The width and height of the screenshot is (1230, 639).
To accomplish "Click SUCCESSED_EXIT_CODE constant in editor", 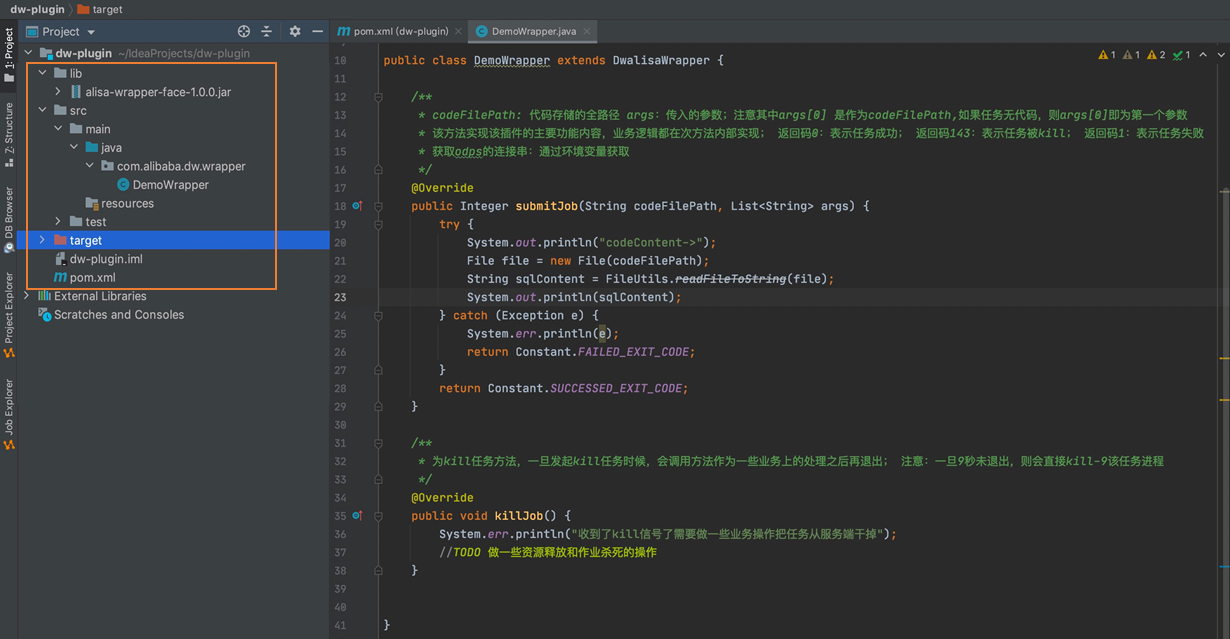I will (618, 388).
